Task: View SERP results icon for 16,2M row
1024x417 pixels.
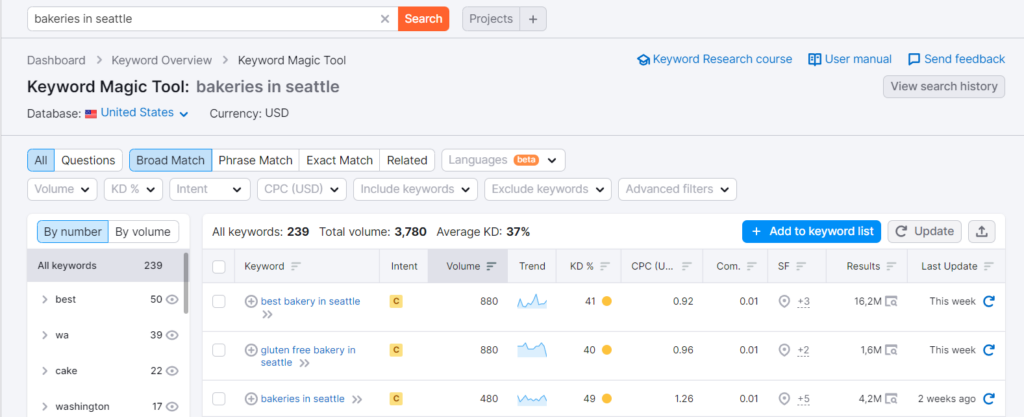Action: click(x=891, y=301)
